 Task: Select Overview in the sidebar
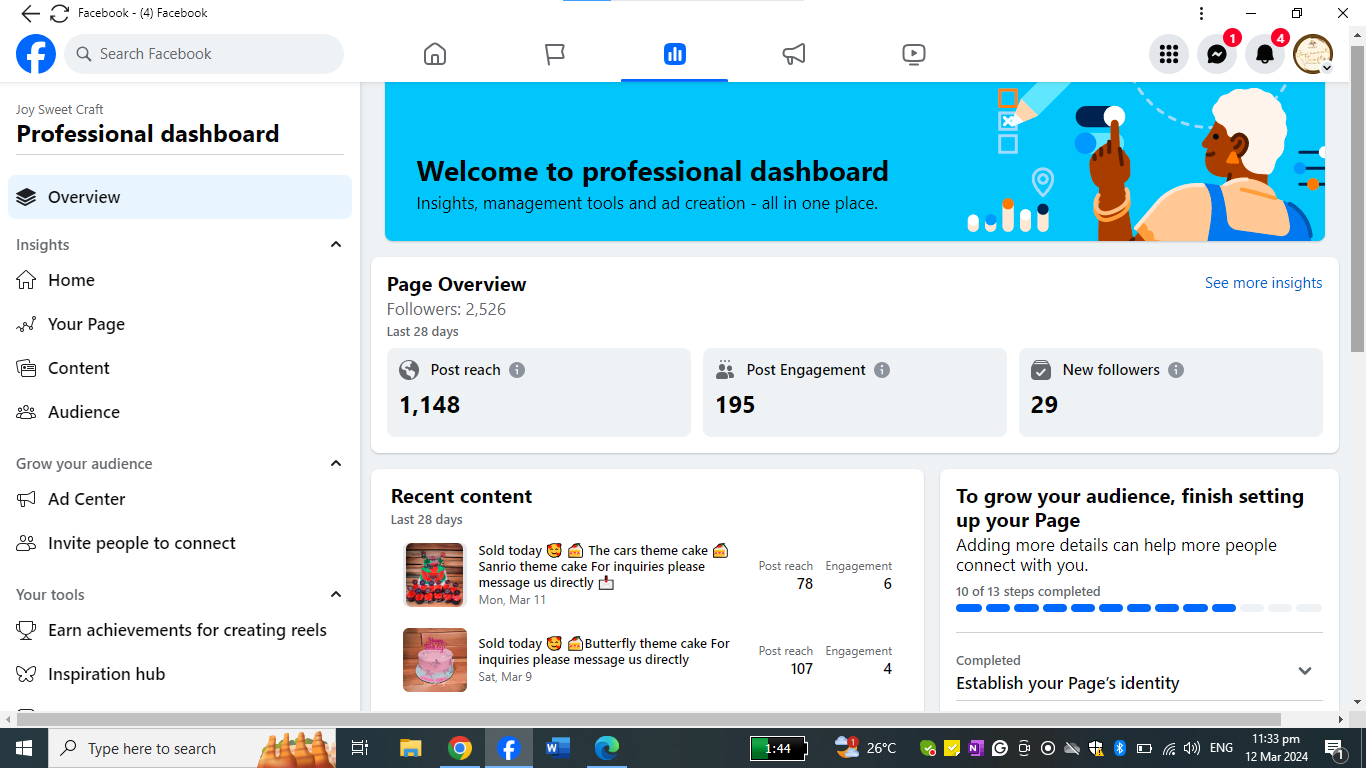click(180, 197)
